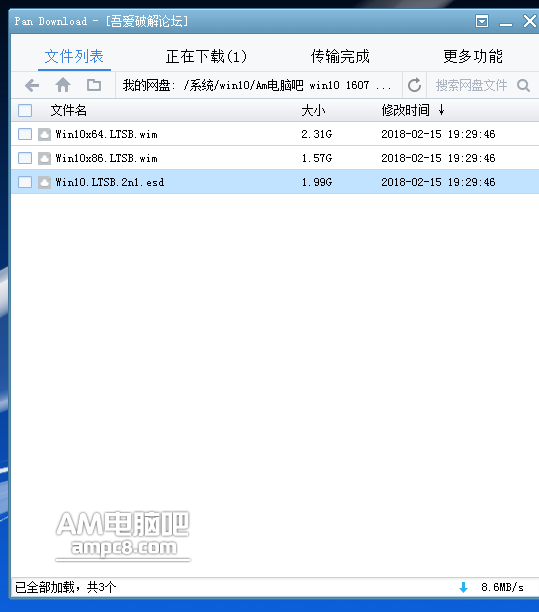Click the new folder icon in toolbar
Viewport: 539px width, 612px height.
[x=94, y=85]
